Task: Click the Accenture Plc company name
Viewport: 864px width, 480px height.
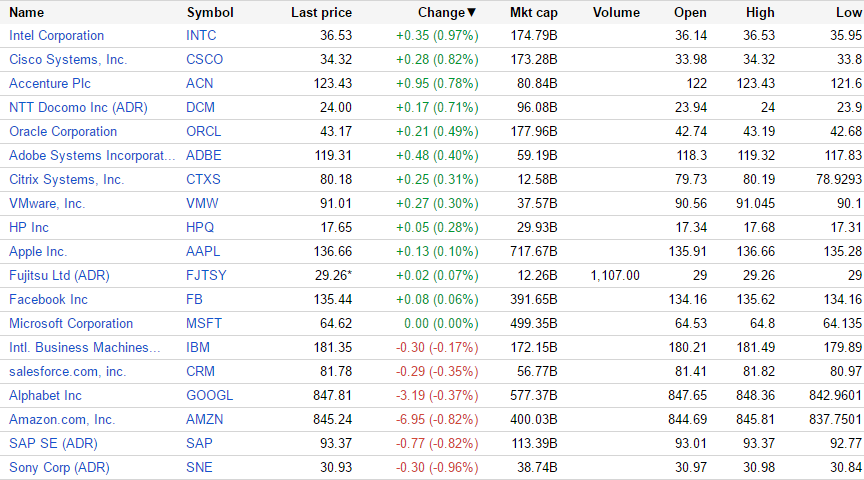Action: pyautogui.click(x=51, y=83)
